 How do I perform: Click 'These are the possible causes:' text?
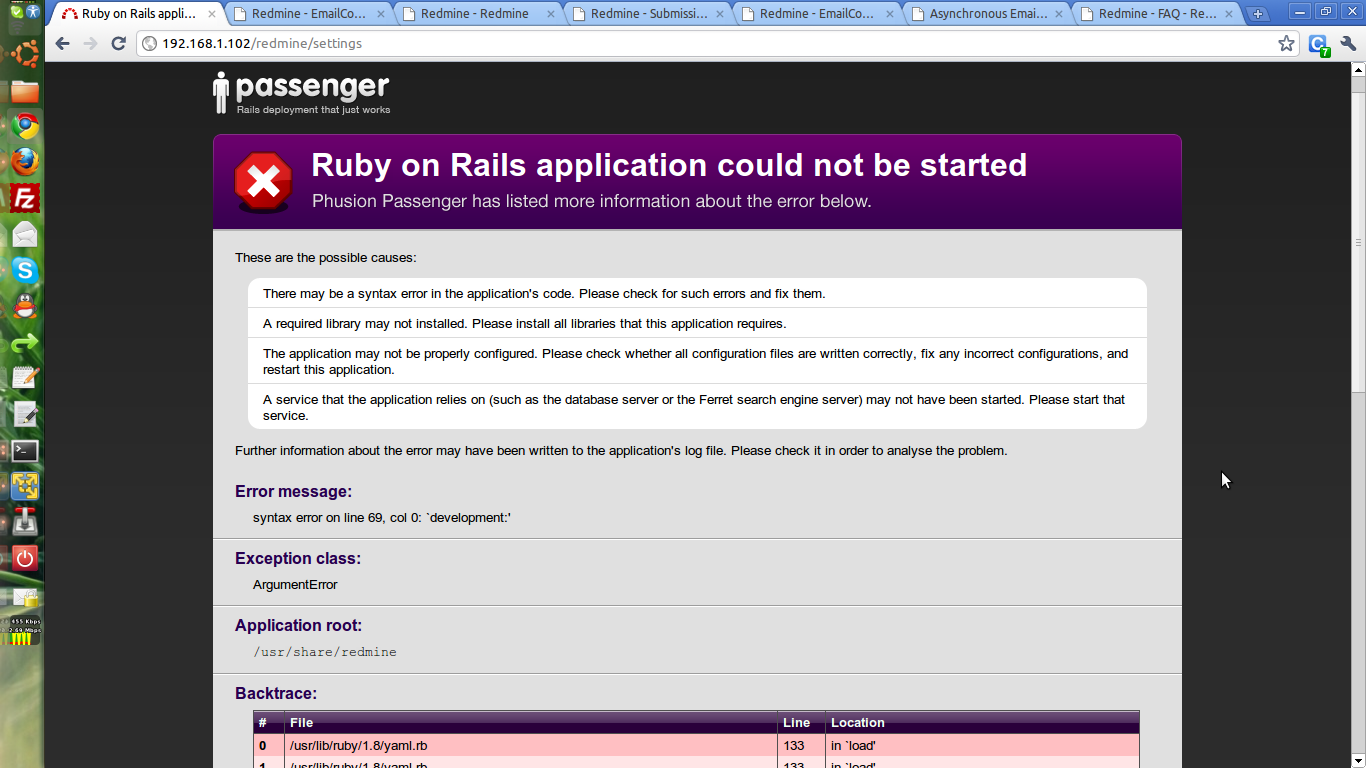(326, 258)
